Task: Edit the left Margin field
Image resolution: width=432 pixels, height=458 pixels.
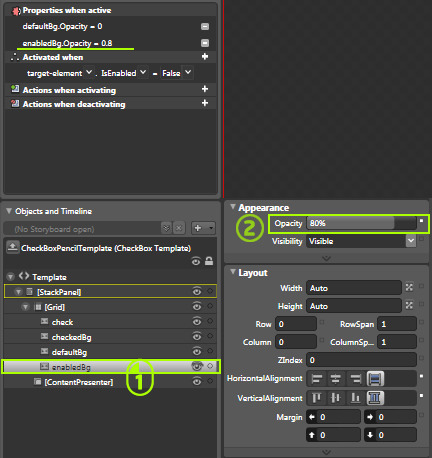Action: pyautogui.click(x=333, y=417)
